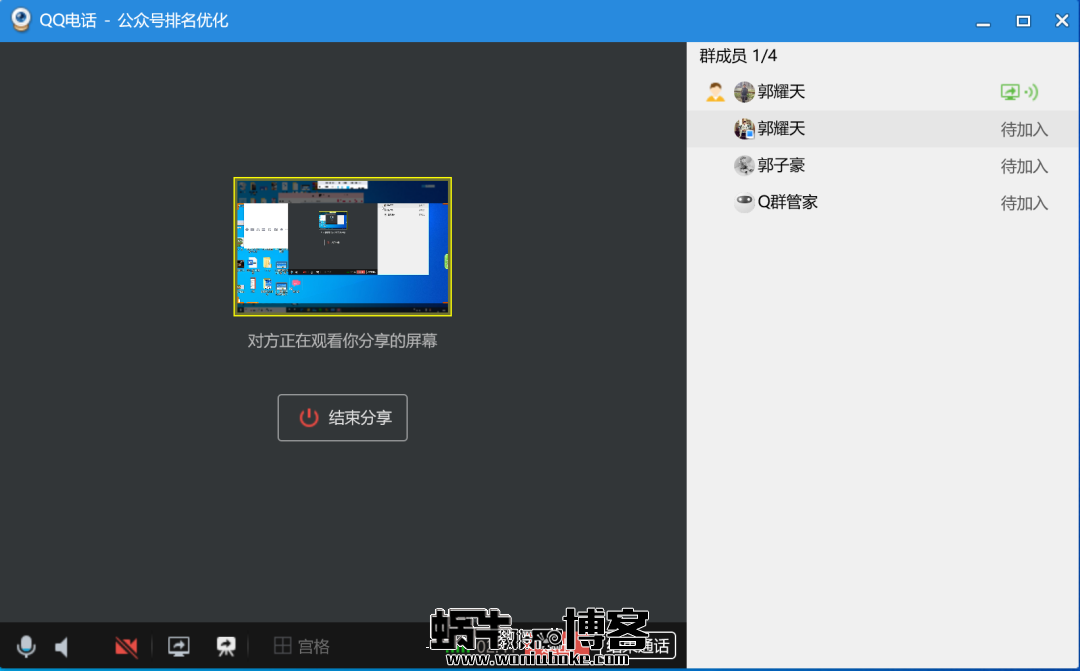Enable the disabled camera icon
Viewport: 1080px width, 671px height.
[x=126, y=647]
